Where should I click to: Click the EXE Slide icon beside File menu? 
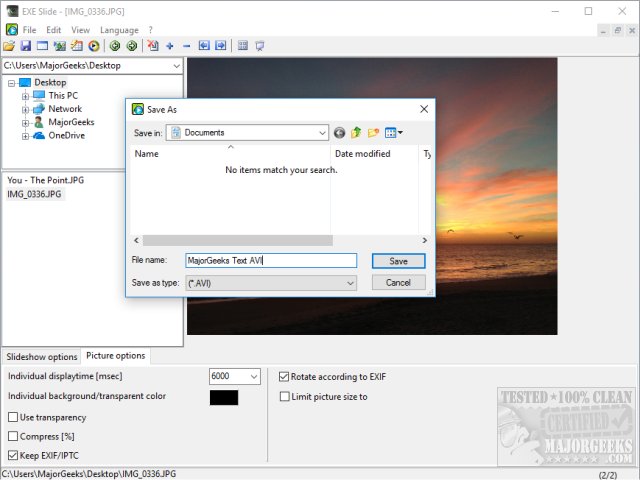(12, 29)
